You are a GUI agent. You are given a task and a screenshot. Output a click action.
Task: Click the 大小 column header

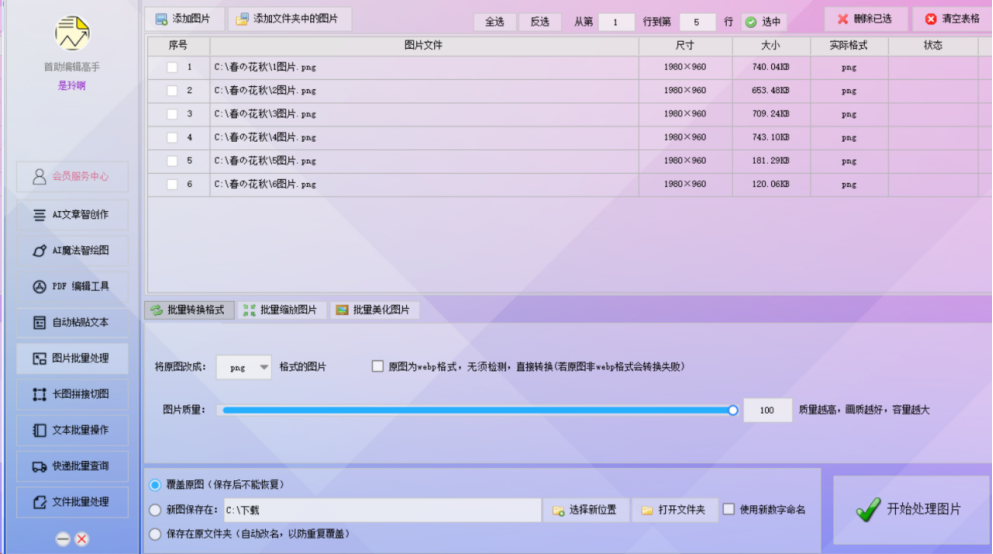[x=771, y=46]
